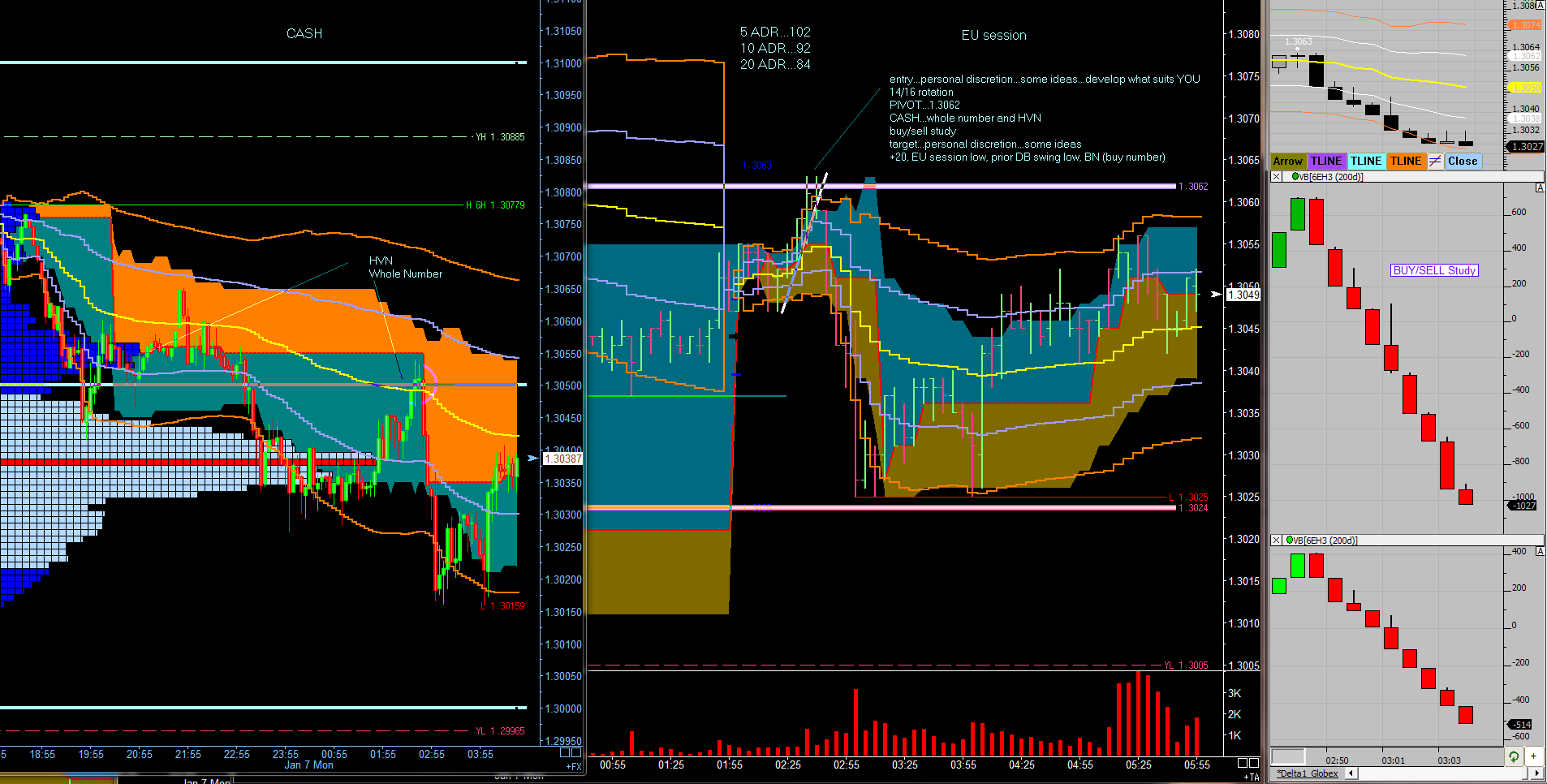Click first small square icon above +FX
The width and height of the screenshot is (1547, 784).
[566, 752]
